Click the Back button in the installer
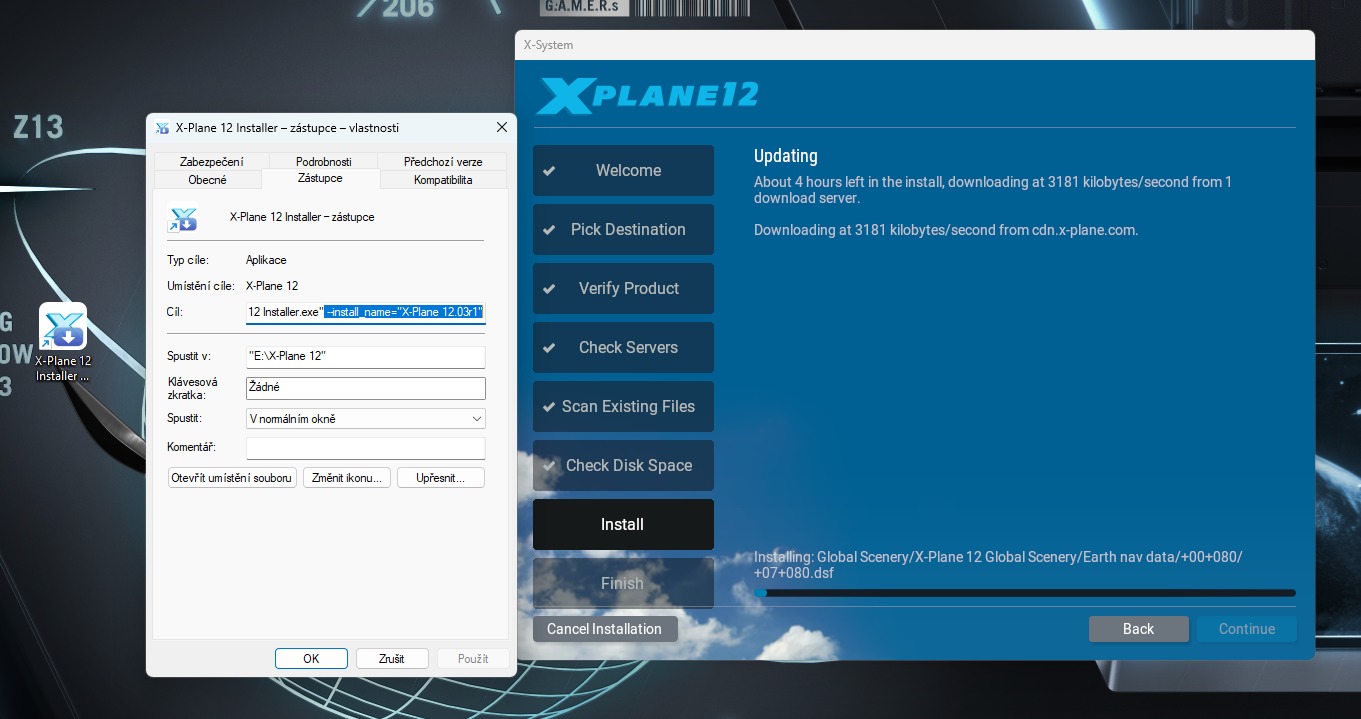This screenshot has height=719, width=1361. tap(1138, 629)
